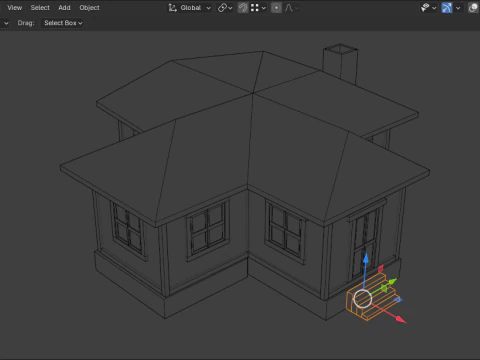Open the selectability and visibility dropdown
This screenshot has width=480, height=360.
tap(428, 8)
